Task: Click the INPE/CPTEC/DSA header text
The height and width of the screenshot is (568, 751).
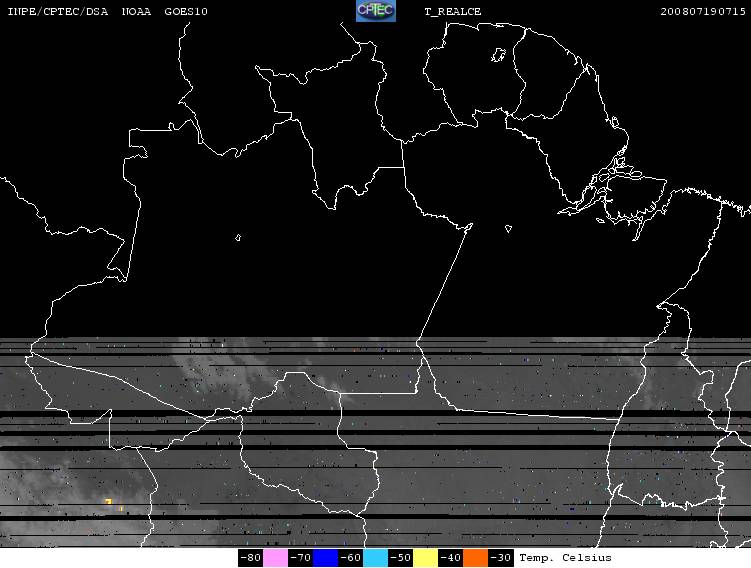Action: pyautogui.click(x=58, y=11)
